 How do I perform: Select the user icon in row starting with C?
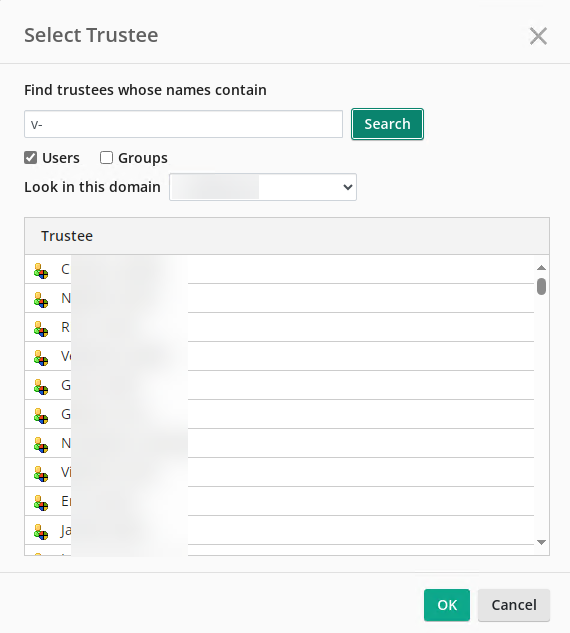coord(41,271)
